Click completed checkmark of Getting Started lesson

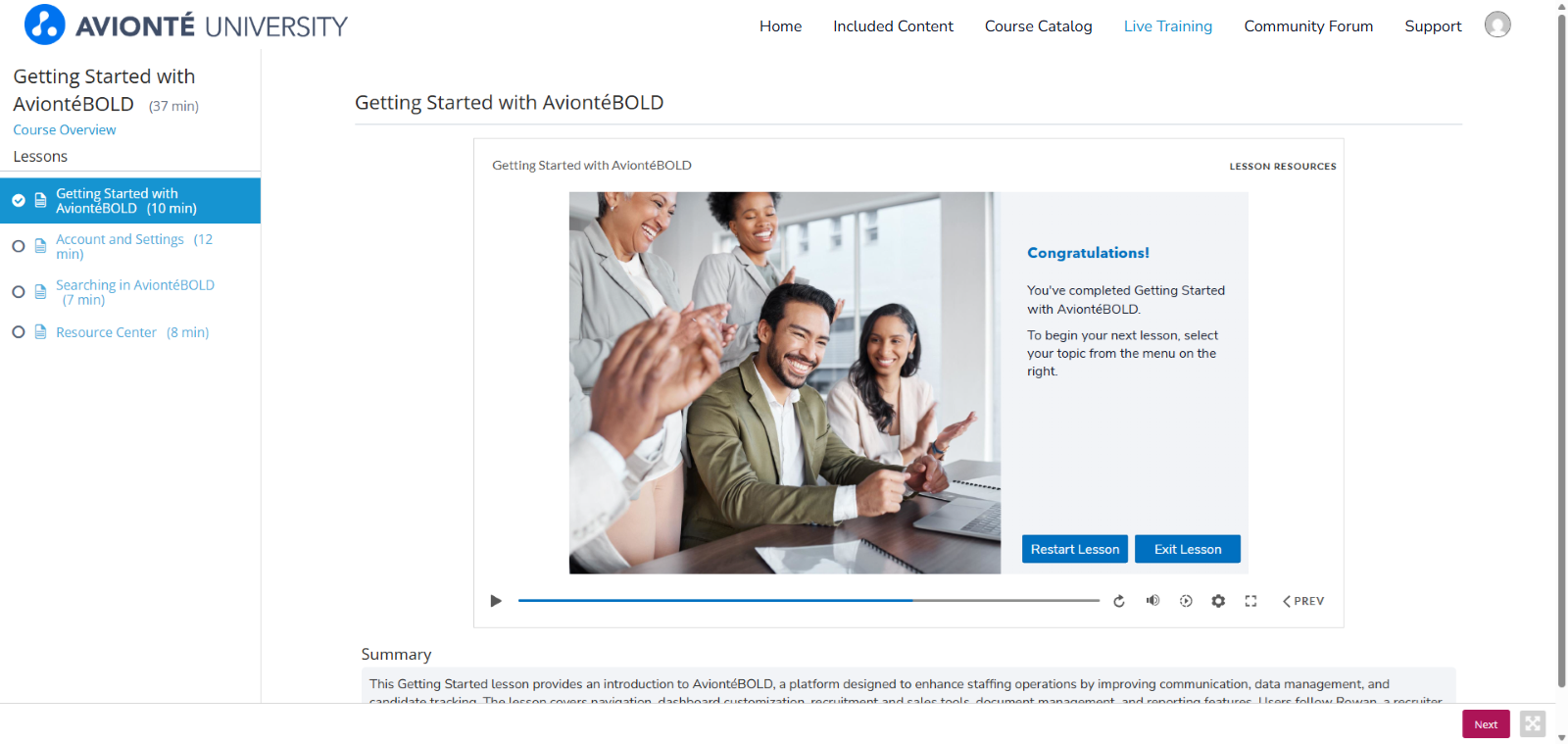[x=18, y=200]
